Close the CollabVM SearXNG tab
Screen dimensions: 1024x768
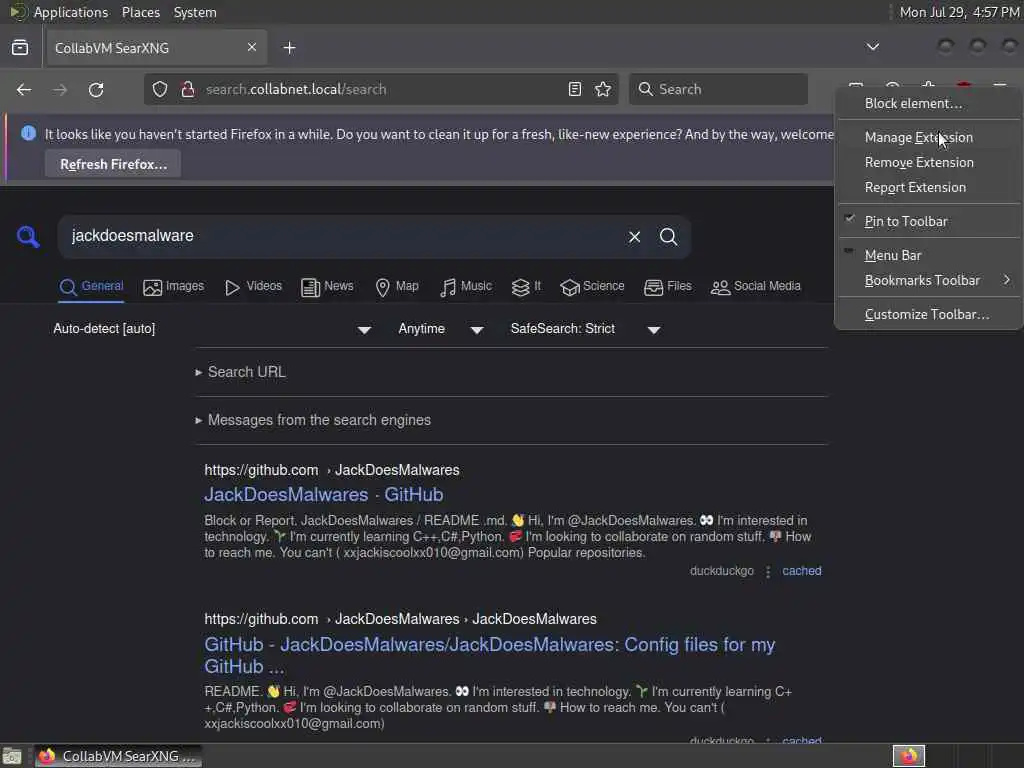click(251, 48)
